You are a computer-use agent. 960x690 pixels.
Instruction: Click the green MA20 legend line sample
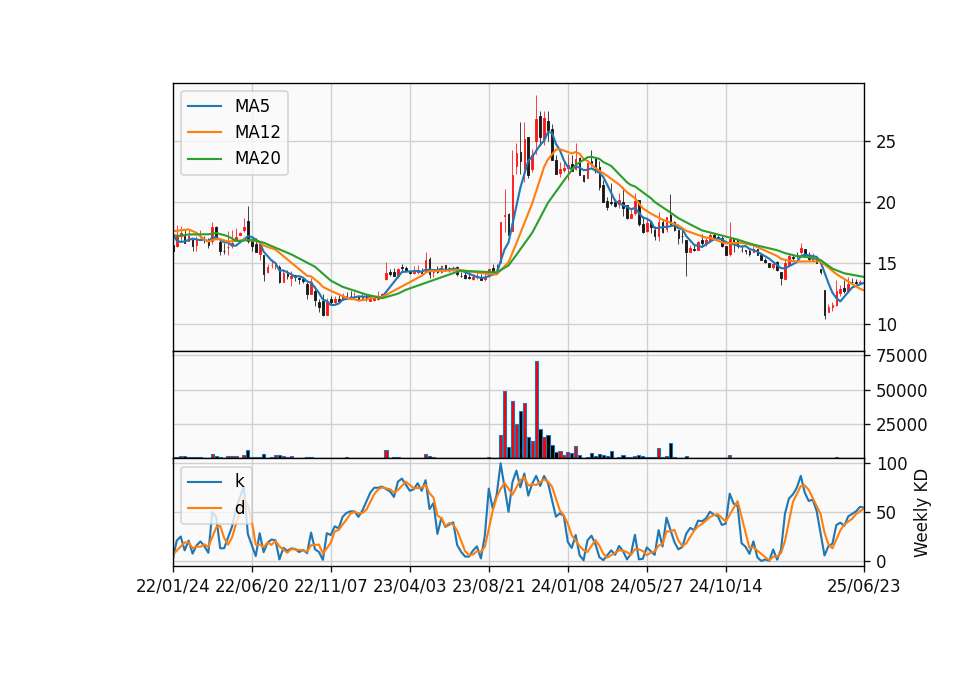click(x=204, y=158)
